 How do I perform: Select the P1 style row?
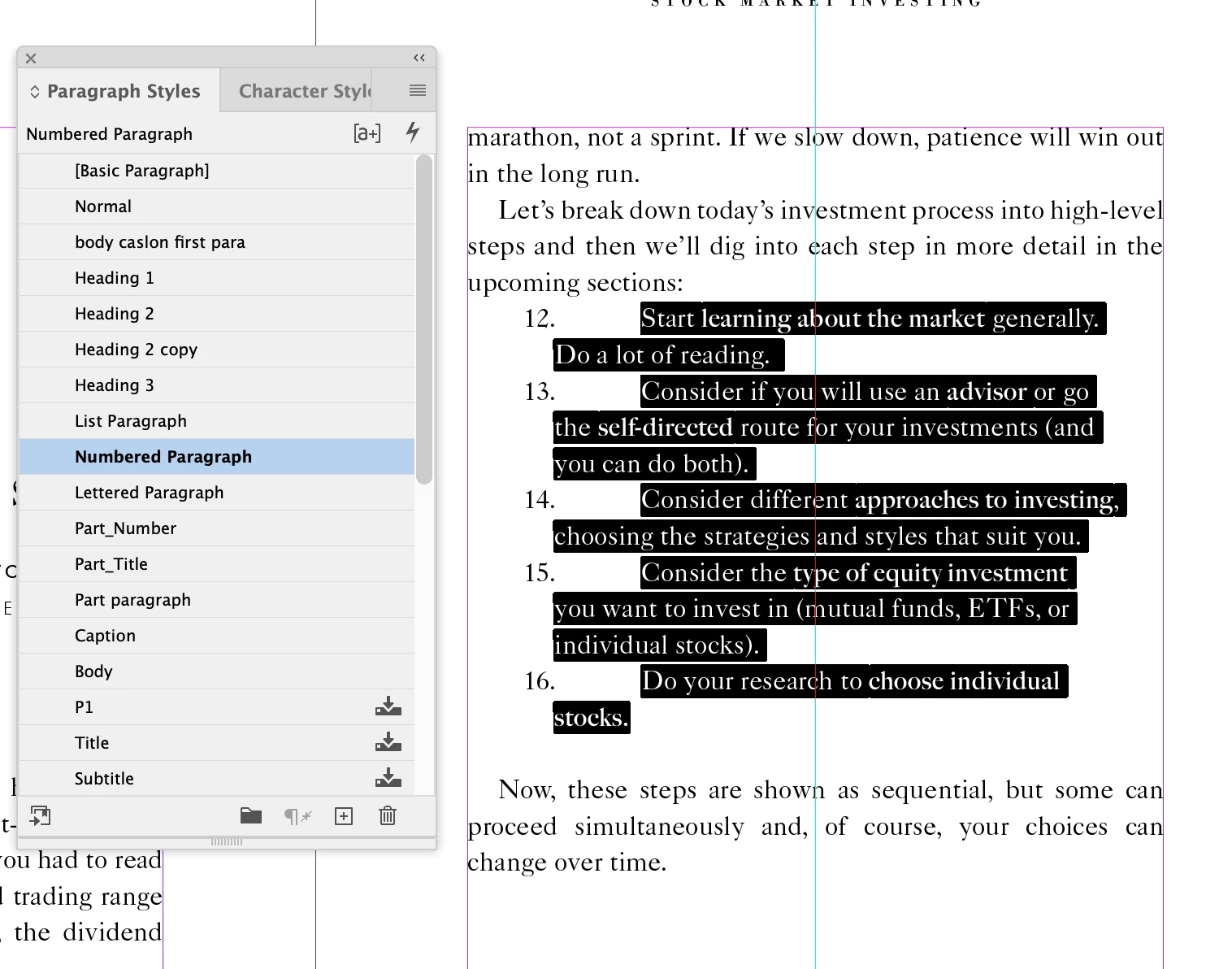217,707
